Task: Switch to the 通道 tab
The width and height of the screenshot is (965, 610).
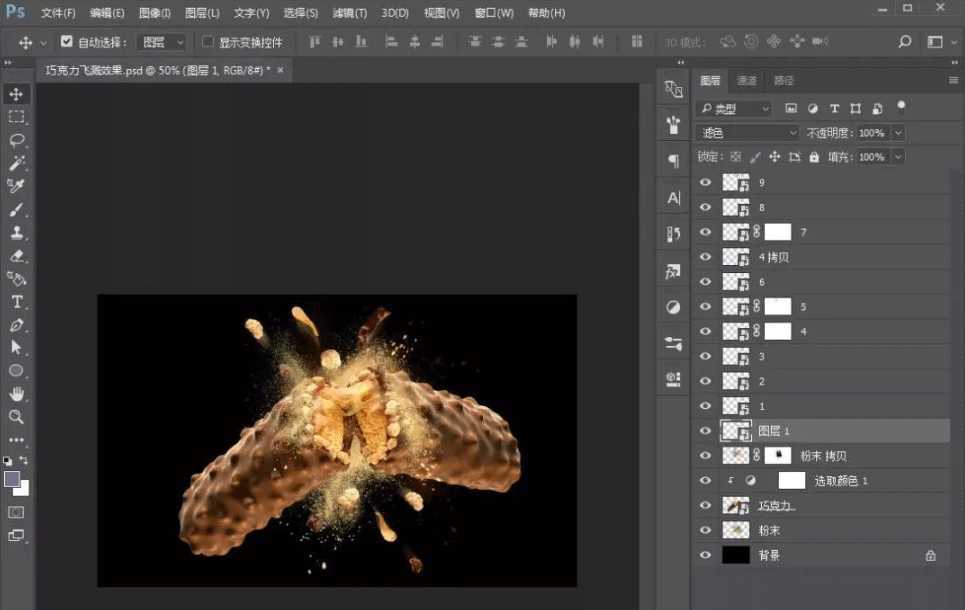Action: point(747,81)
